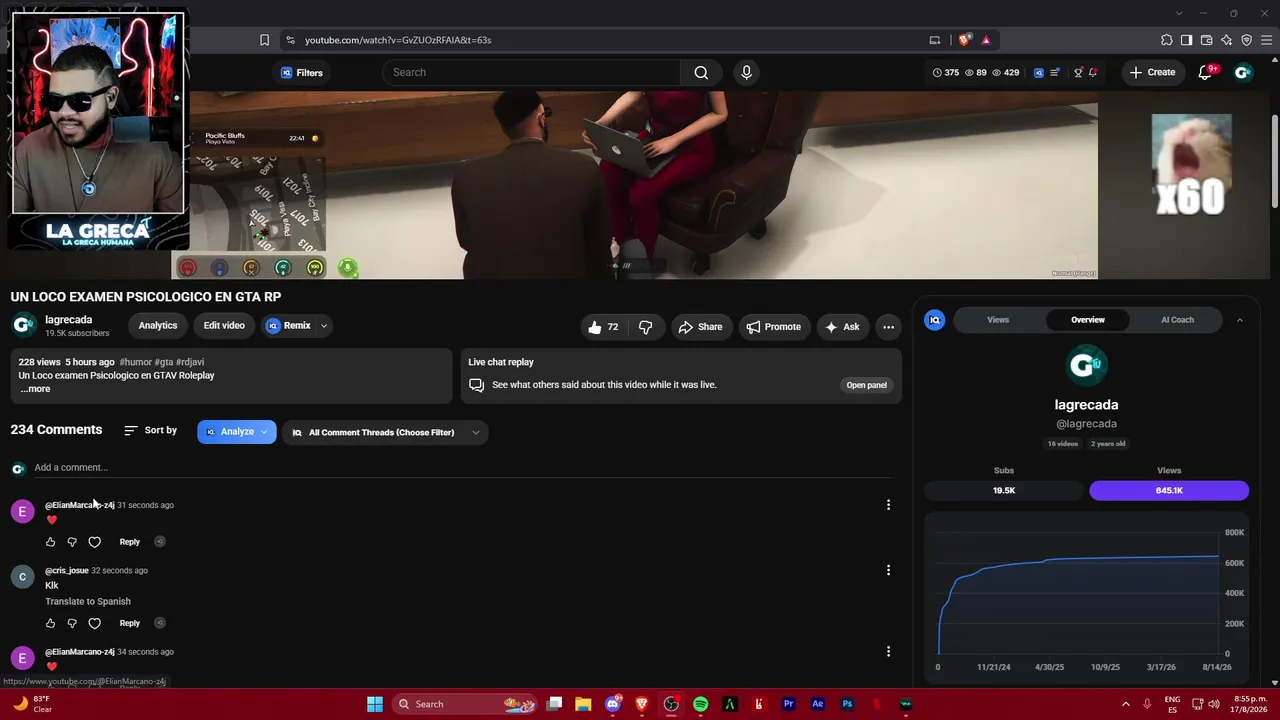Screen dimensions: 1280x720
Task: Open the Sort by comments menu
Action: click(x=151, y=430)
